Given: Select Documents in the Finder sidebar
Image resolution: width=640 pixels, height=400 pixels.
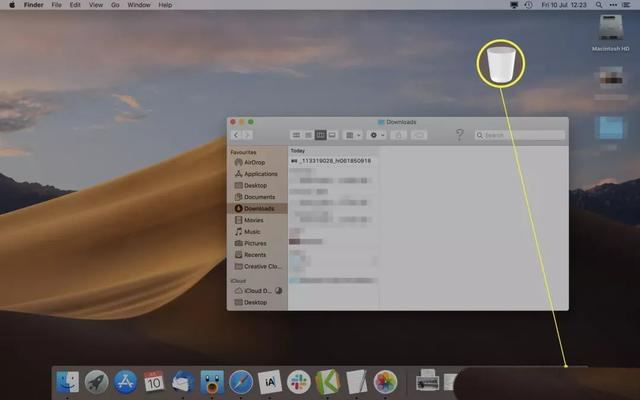Looking at the screenshot, I should 259,197.
